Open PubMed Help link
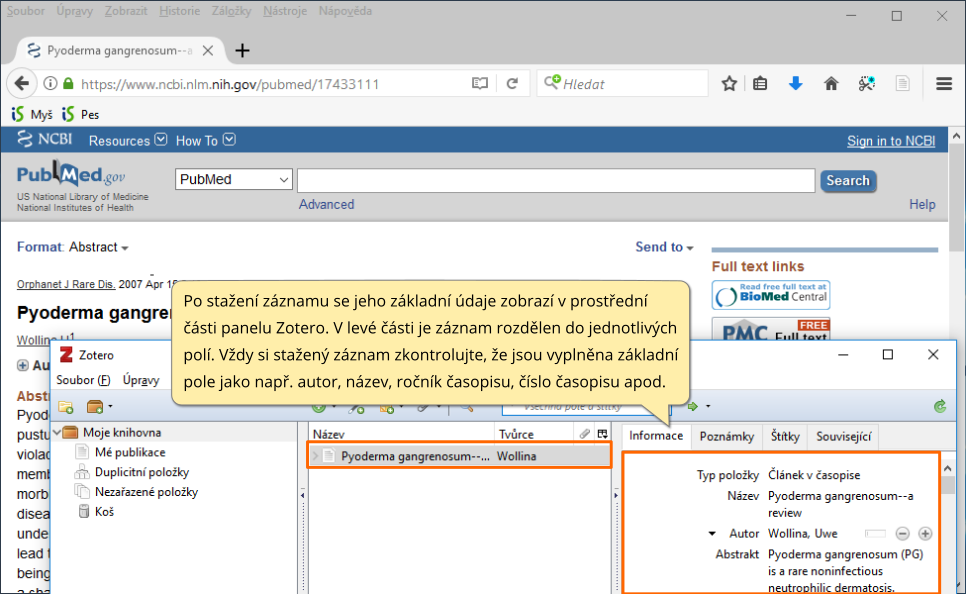 (x=922, y=205)
